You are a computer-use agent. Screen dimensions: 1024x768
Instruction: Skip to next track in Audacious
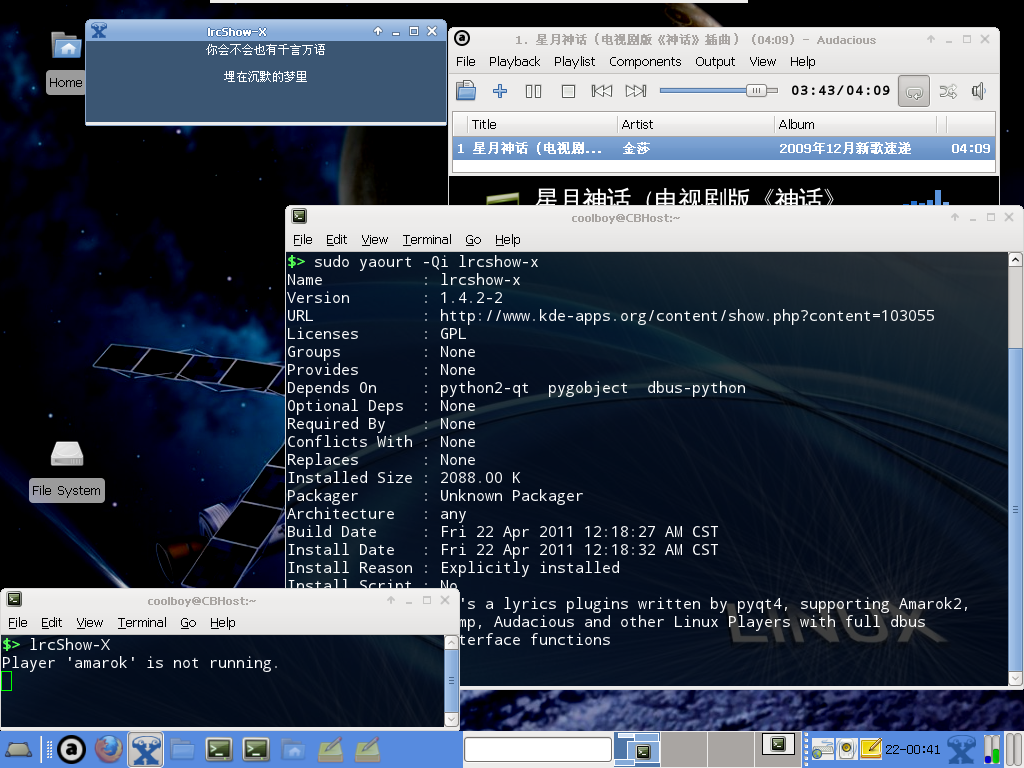(635, 91)
